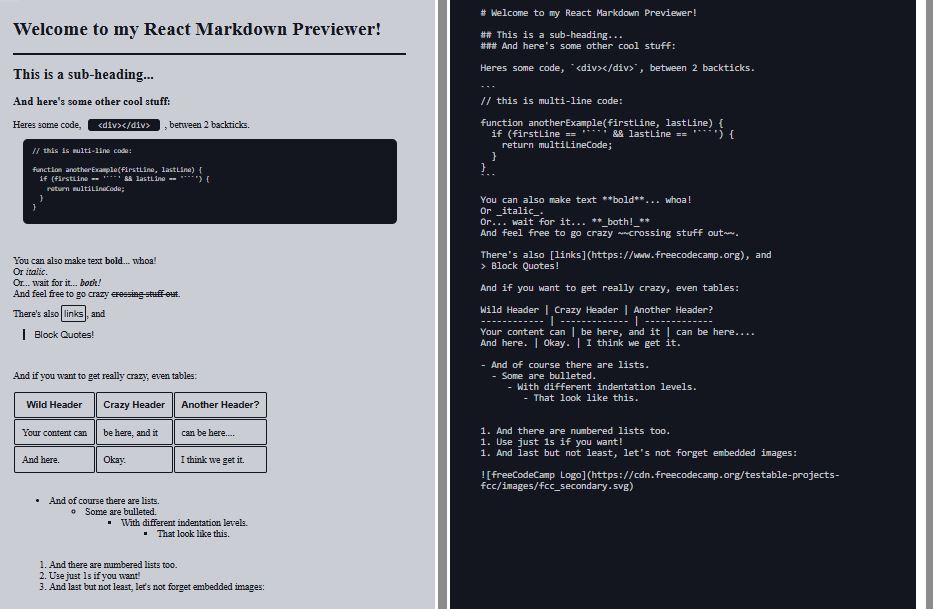Click the preview bullet "That look like this."
Viewport: 933px width, 609px height.
(193, 534)
